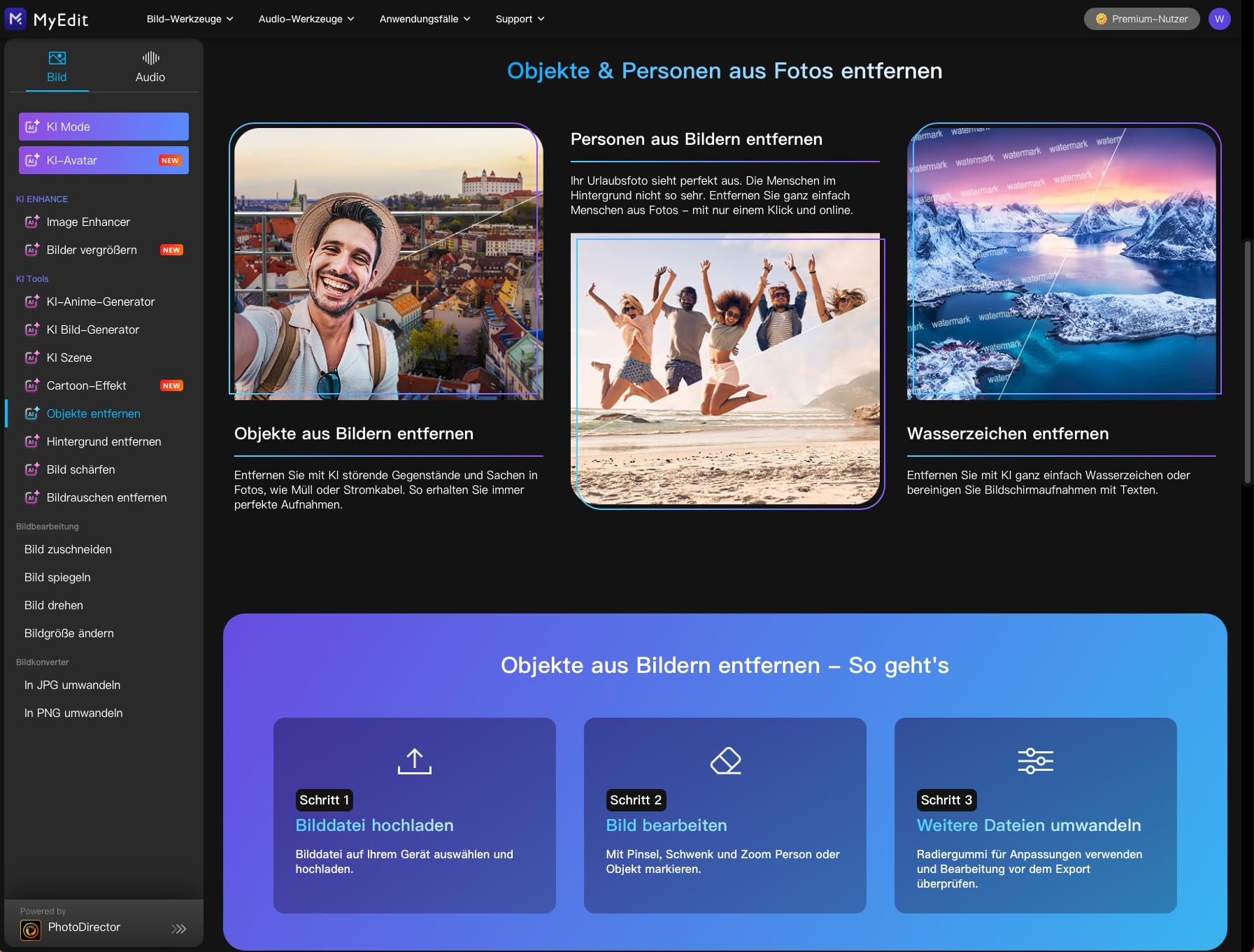Open the KI-Avatar button

coord(104,160)
